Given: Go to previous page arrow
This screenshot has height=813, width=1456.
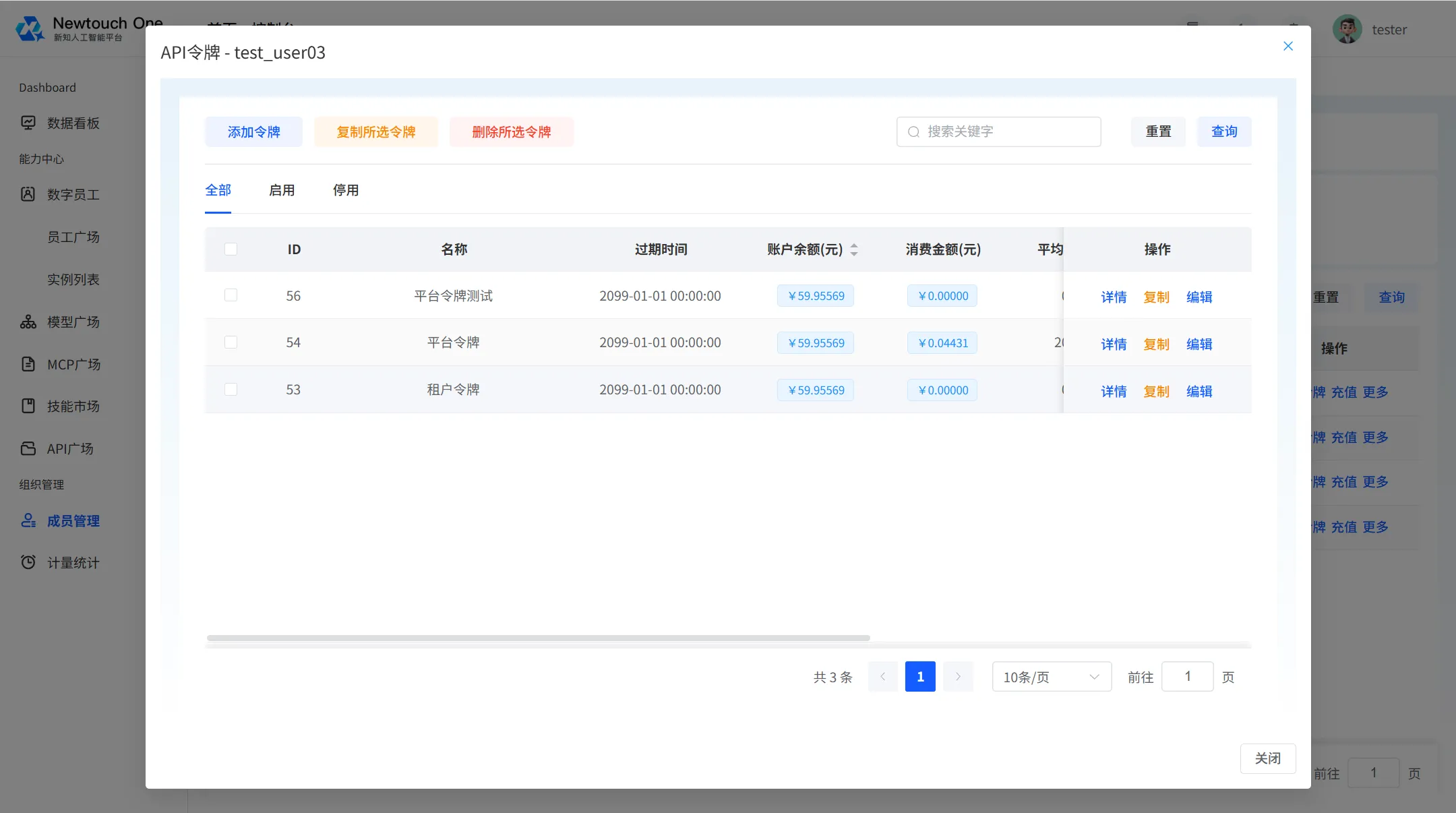Looking at the screenshot, I should click(883, 676).
